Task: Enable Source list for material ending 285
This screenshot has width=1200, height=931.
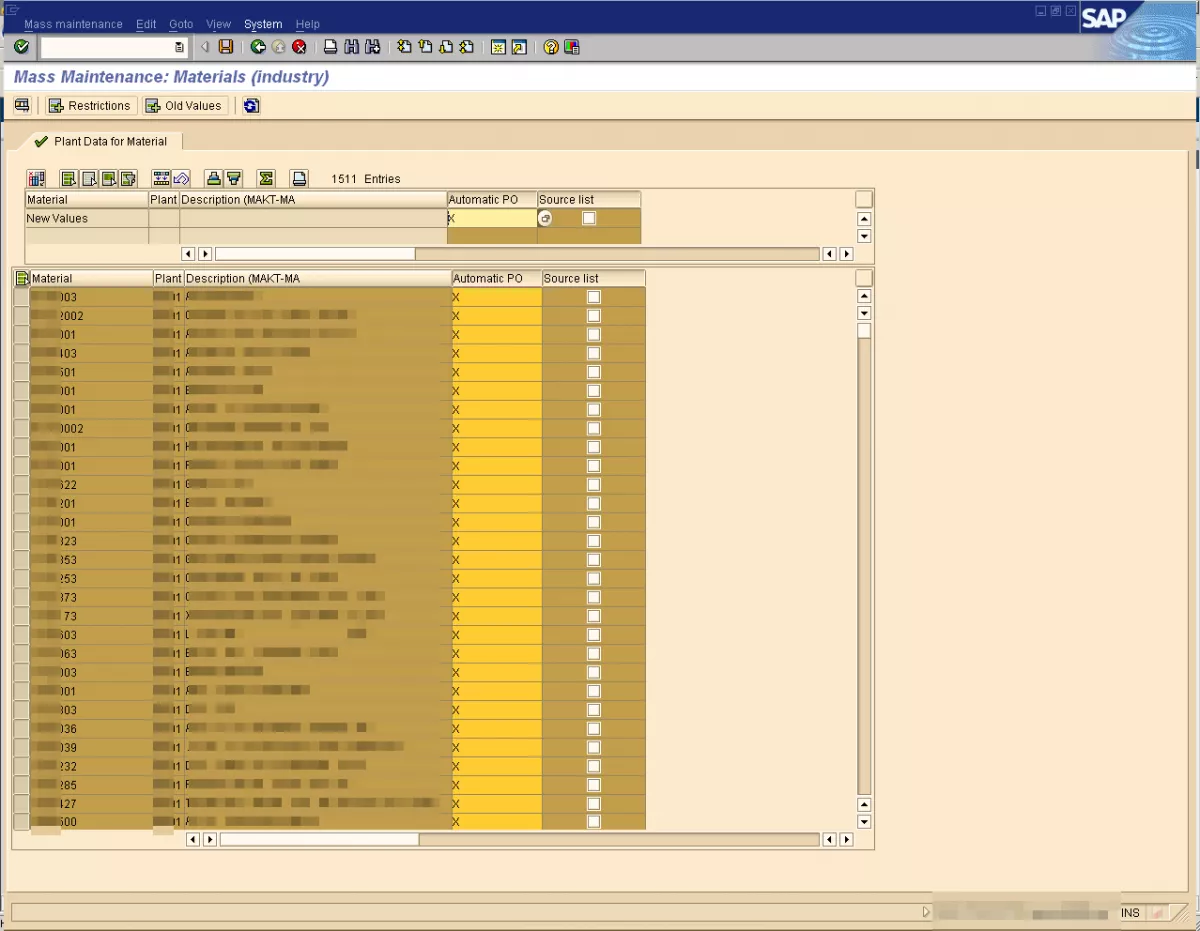Action: [594, 785]
